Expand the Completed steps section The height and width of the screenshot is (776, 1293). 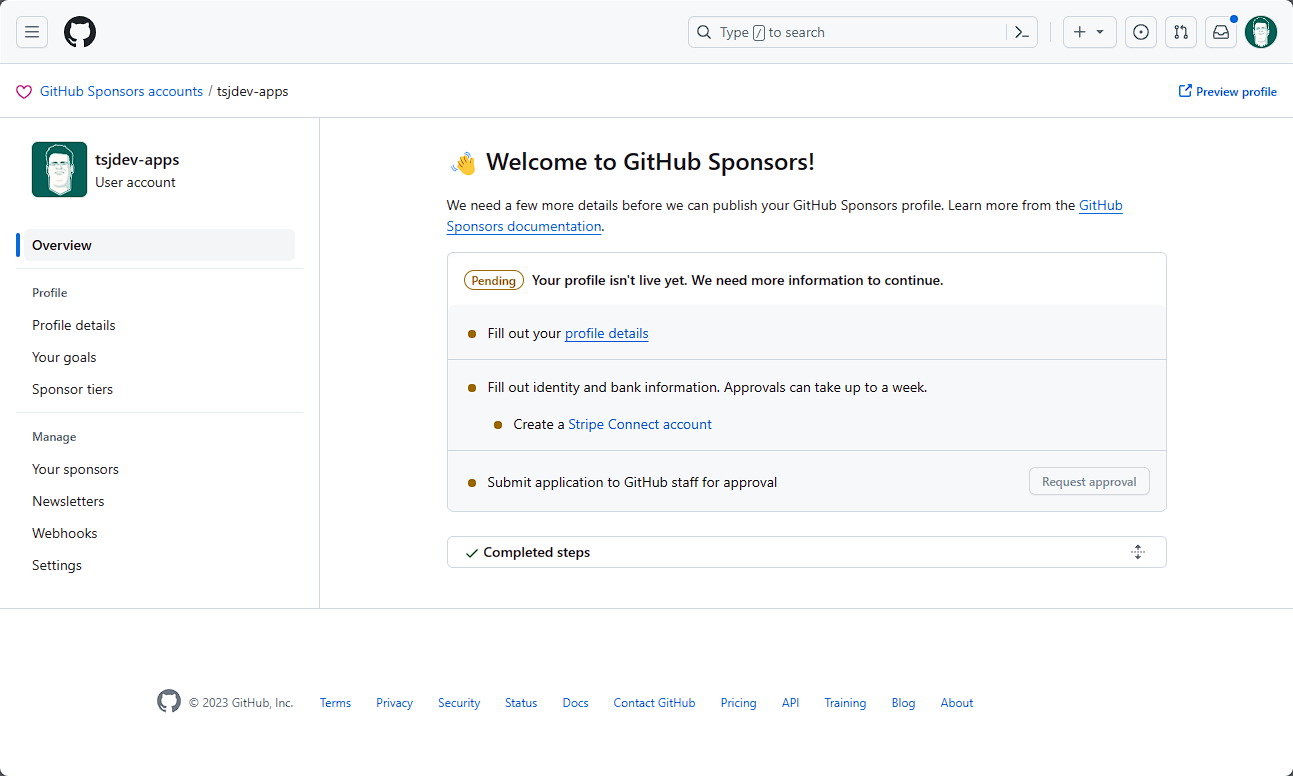tap(537, 552)
